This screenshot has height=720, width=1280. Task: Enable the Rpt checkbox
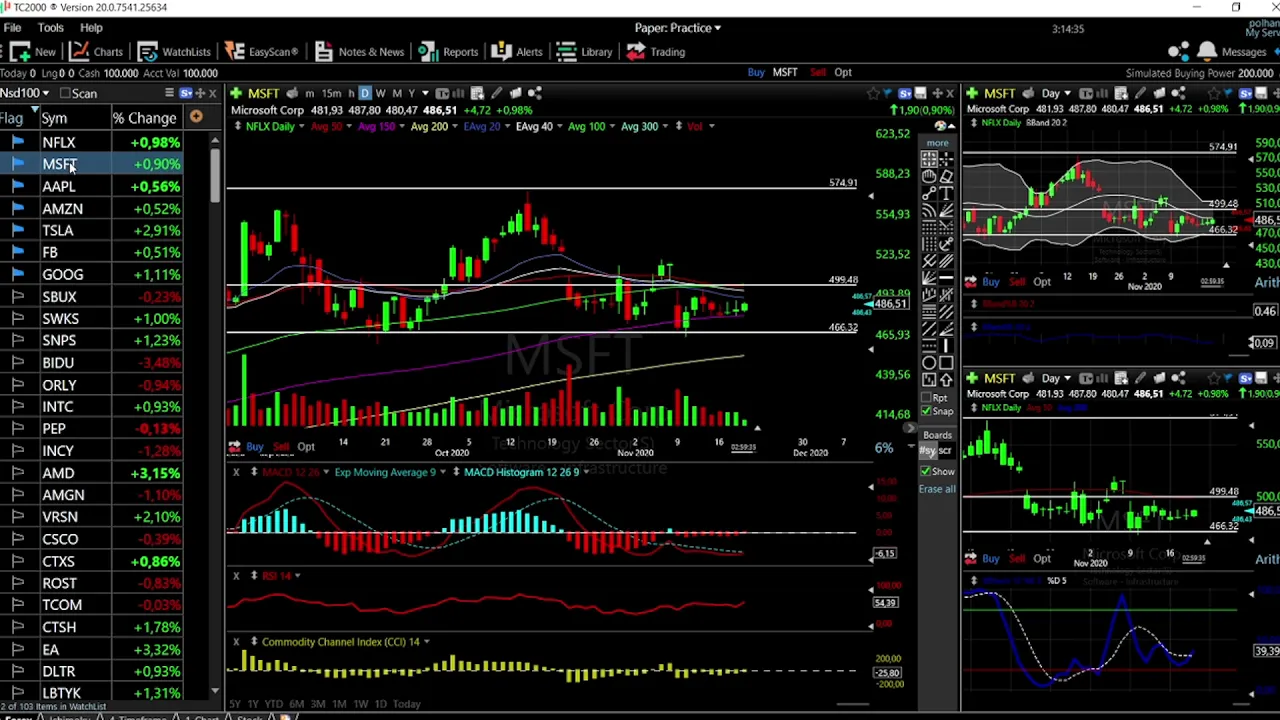[x=926, y=398]
